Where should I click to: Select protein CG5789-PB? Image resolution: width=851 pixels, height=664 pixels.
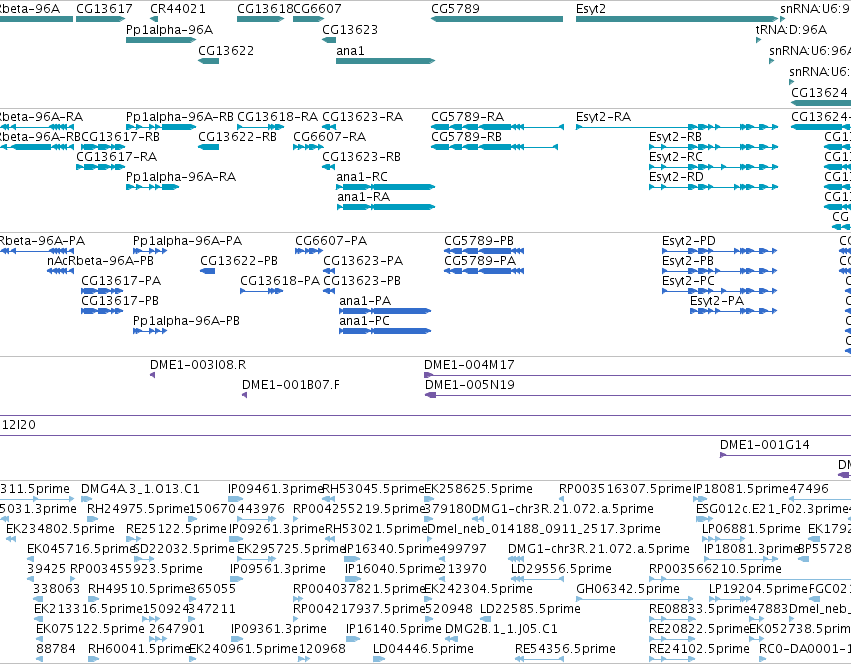[x=484, y=251]
